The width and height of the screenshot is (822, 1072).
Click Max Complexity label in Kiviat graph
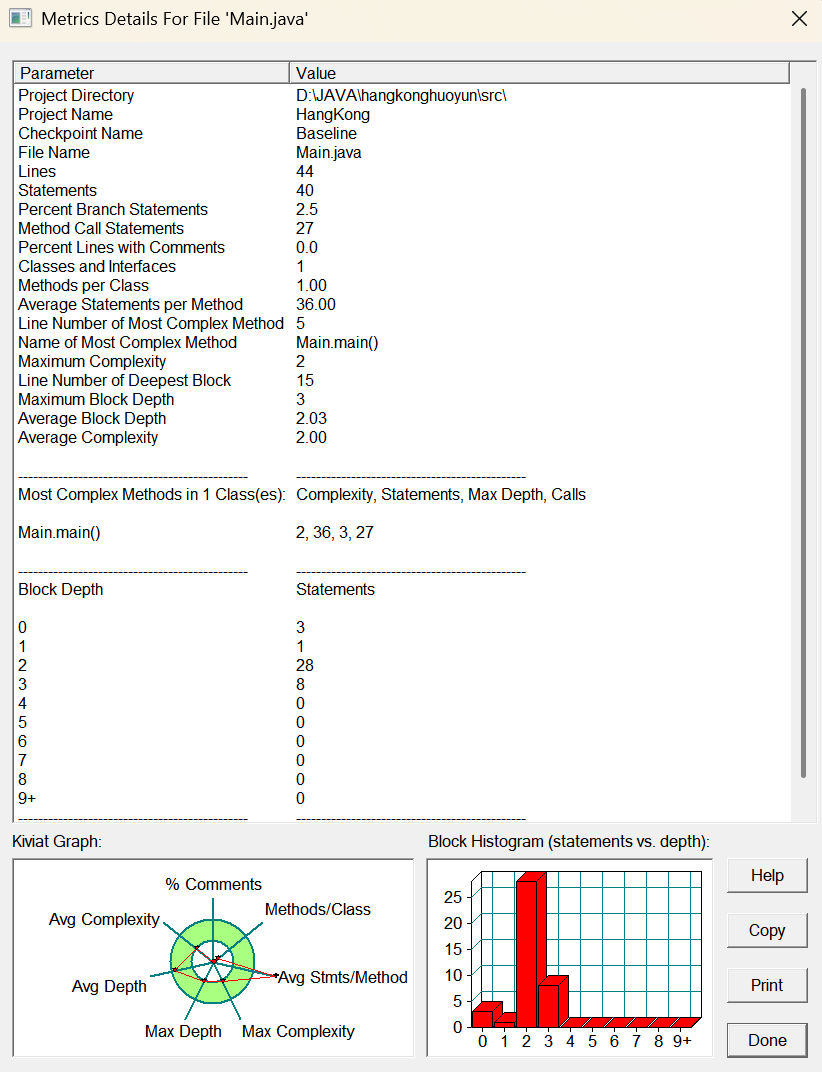(x=298, y=1032)
